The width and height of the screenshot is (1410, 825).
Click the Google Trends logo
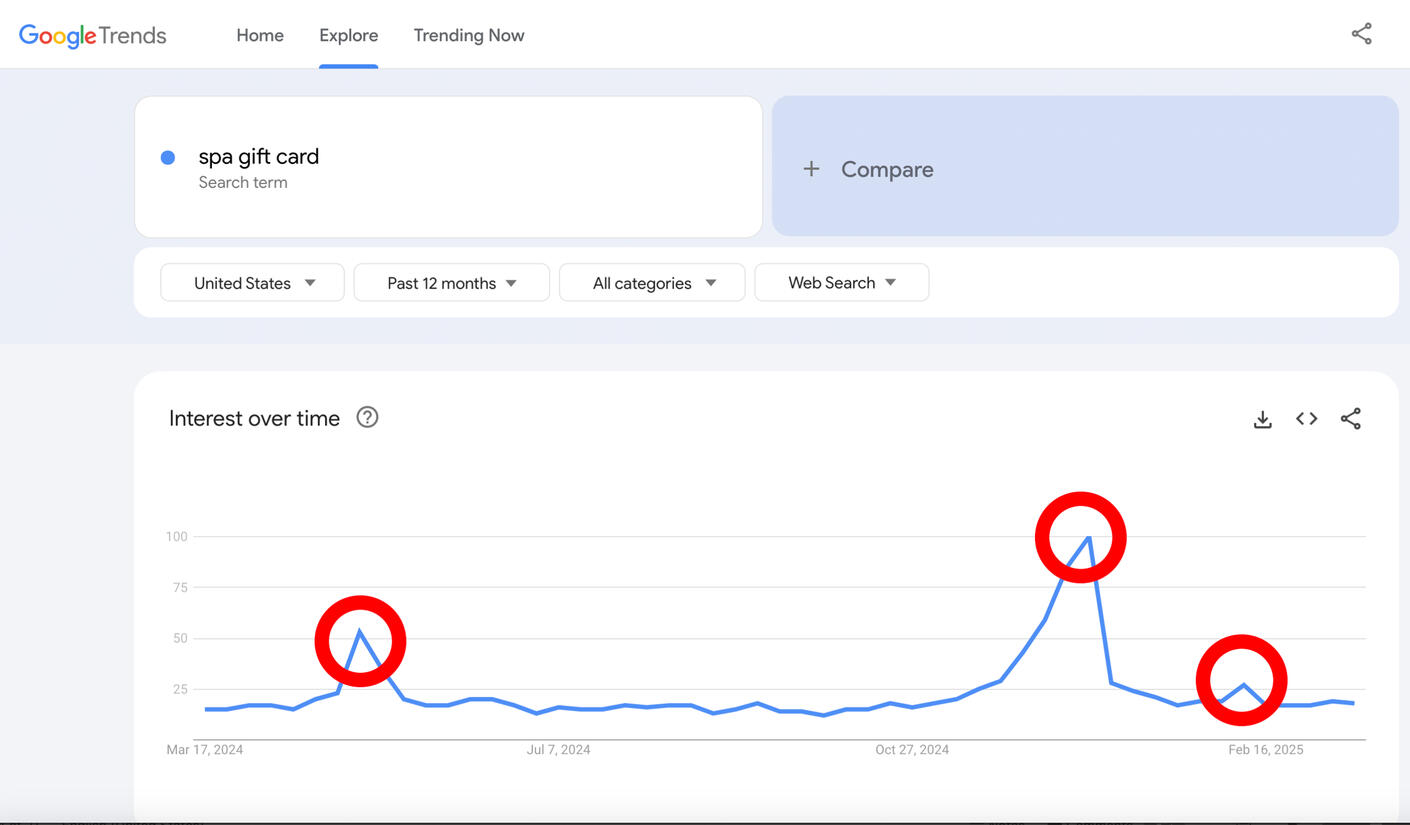pos(93,36)
